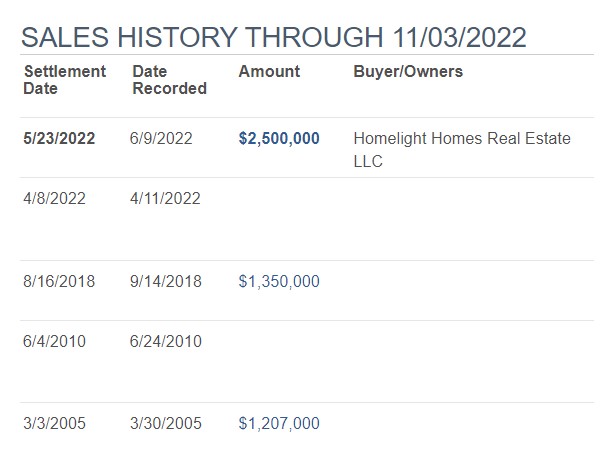This screenshot has height=461, width=603.
Task: Click the Date Recorded column header
Action: coord(170,80)
